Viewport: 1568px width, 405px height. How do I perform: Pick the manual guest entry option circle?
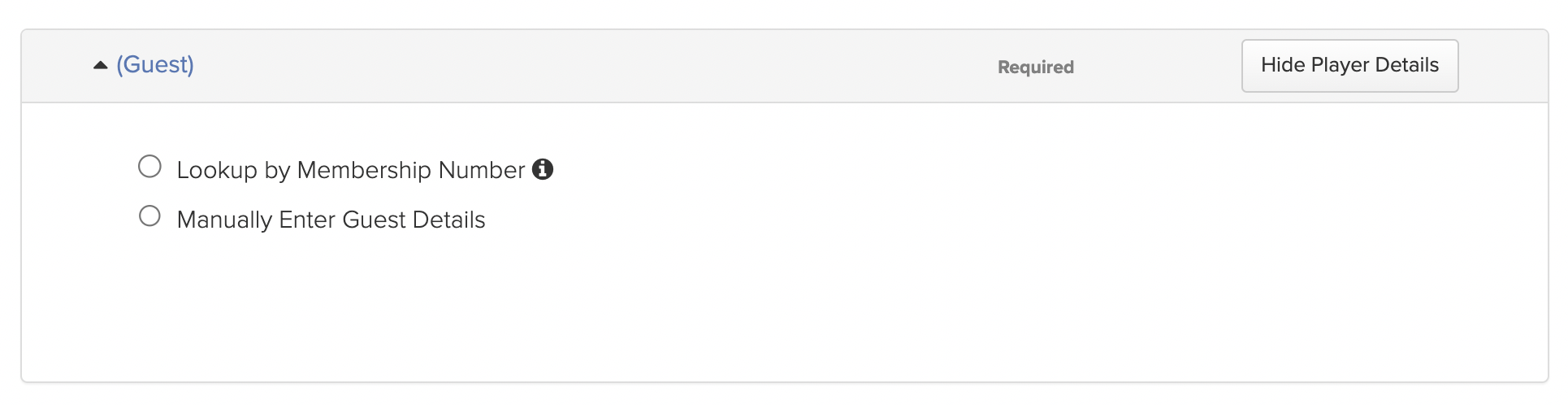click(x=149, y=216)
